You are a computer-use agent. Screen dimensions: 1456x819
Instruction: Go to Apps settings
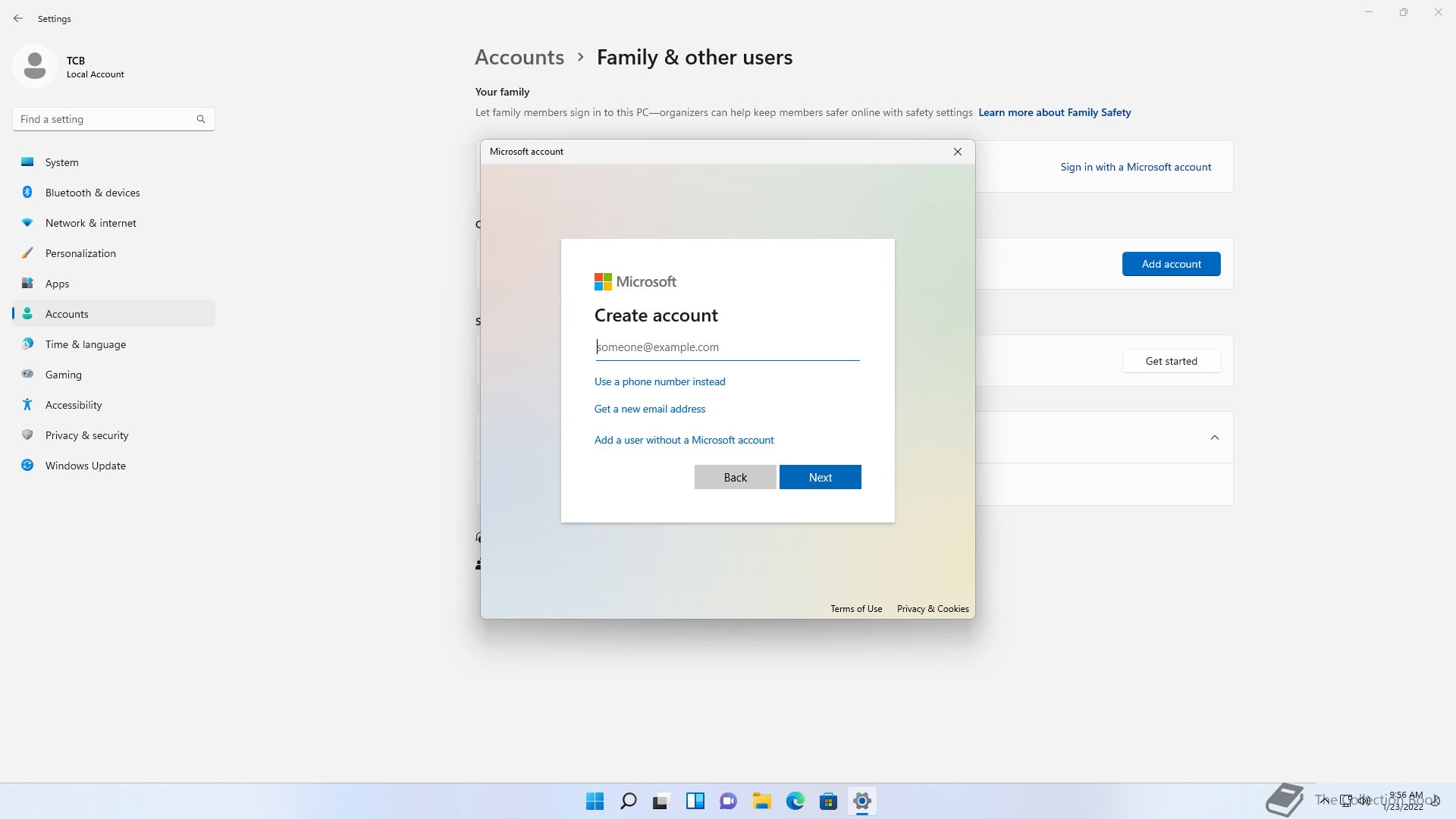click(114, 284)
